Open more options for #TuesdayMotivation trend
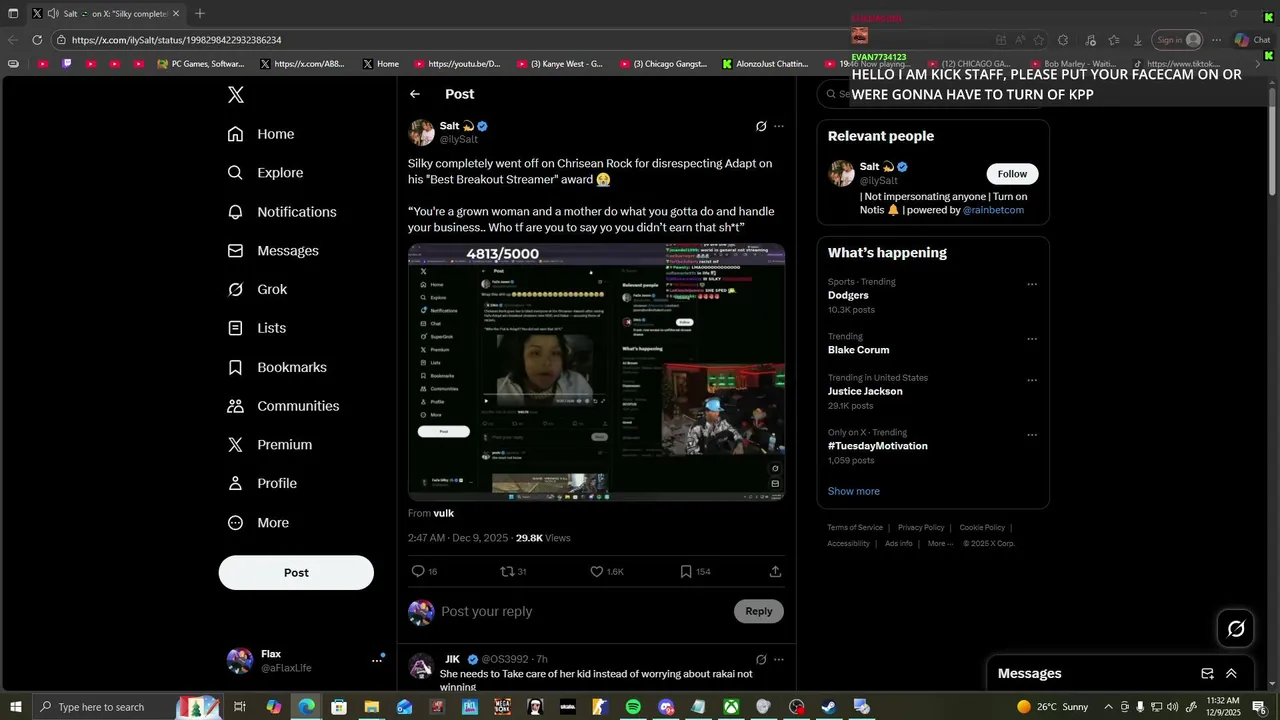1280x720 pixels. coord(1032,435)
